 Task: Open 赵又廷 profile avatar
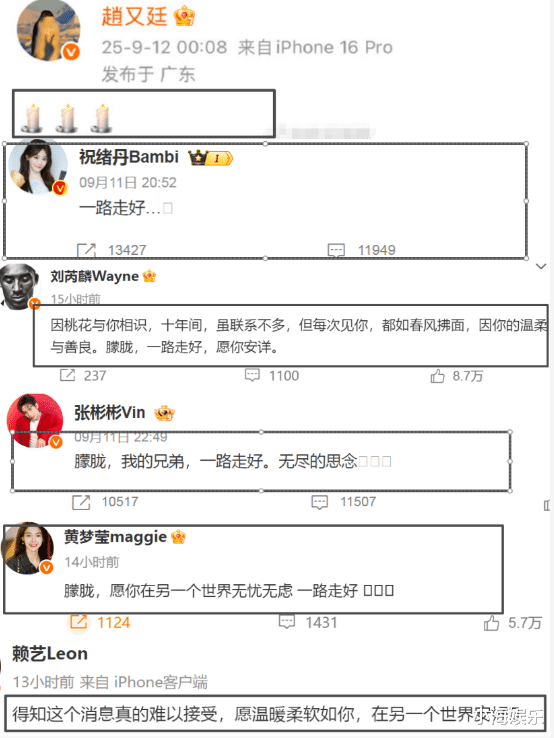48,31
